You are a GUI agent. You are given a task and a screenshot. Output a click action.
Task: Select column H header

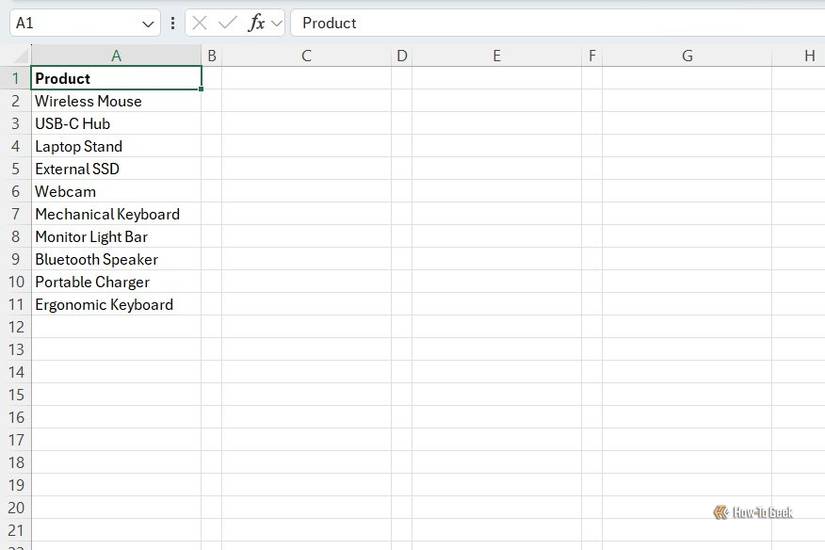pos(799,56)
